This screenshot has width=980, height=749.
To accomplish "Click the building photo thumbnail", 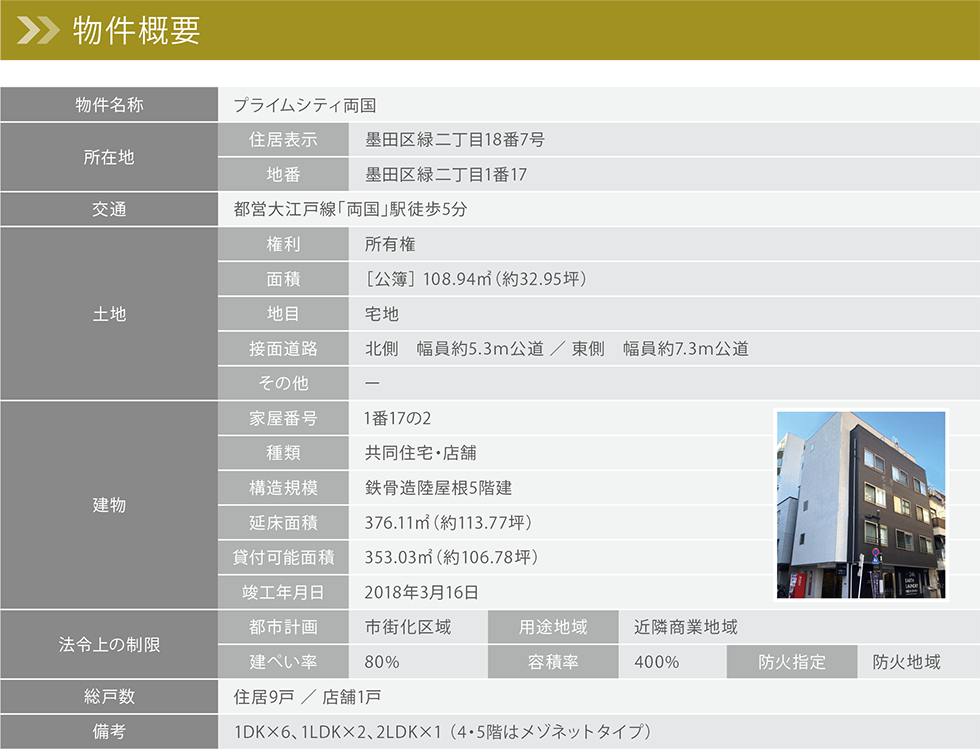I will 861,504.
